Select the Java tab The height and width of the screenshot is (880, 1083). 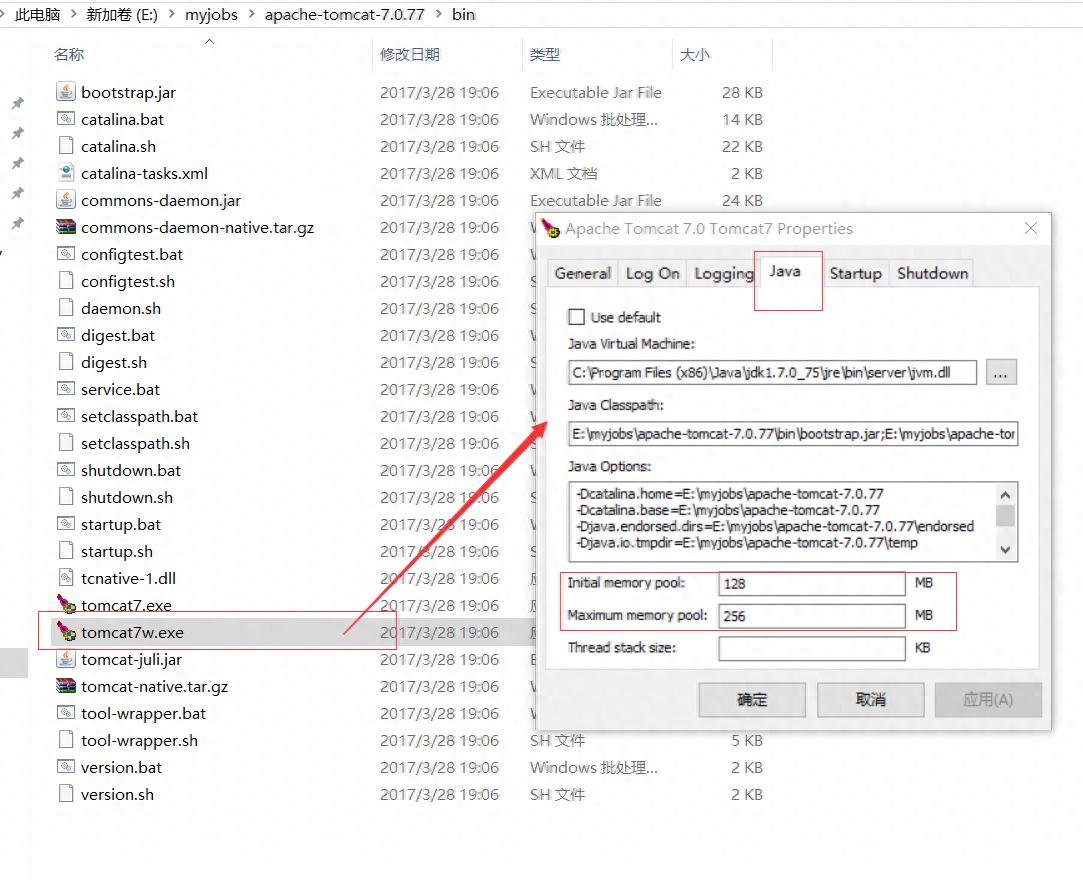[x=786, y=271]
